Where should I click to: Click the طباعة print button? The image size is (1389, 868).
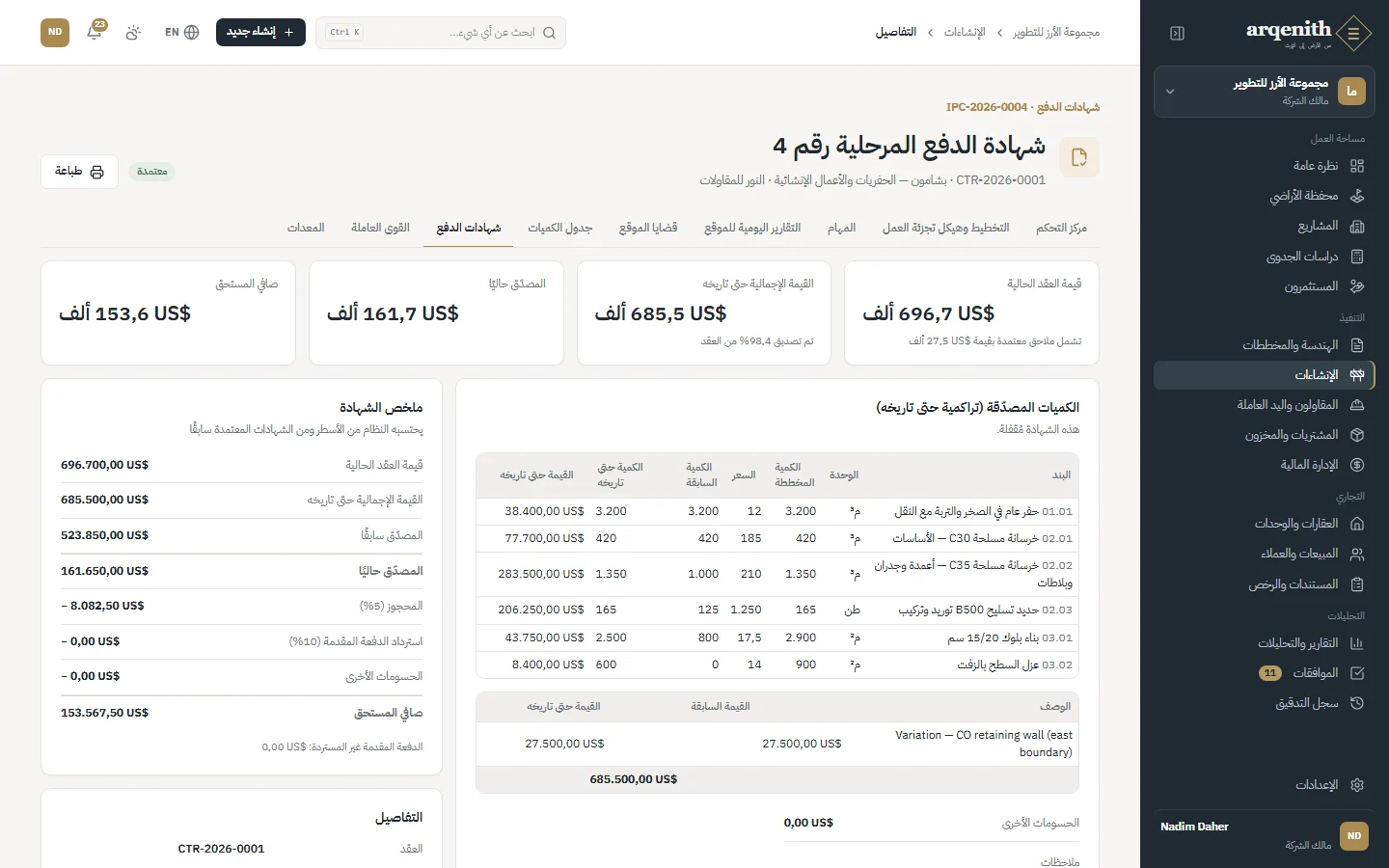point(79,172)
